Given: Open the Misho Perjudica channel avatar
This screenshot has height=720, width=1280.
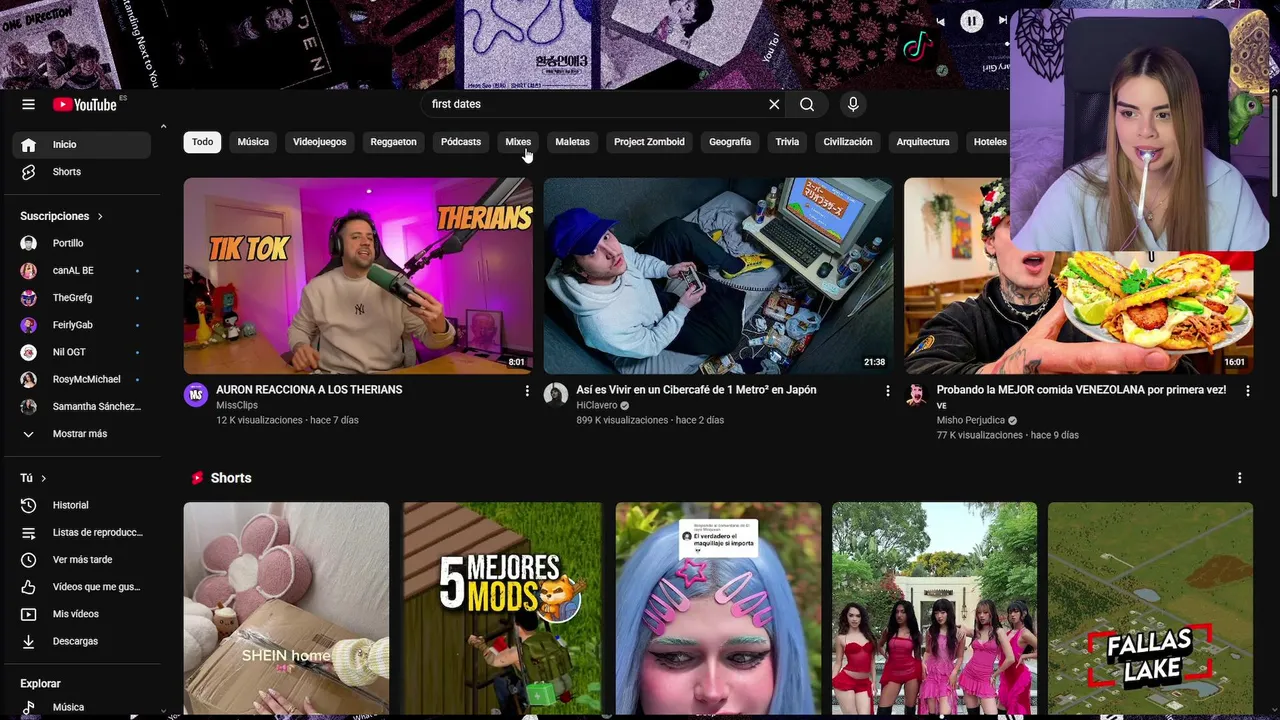Looking at the screenshot, I should point(916,395).
